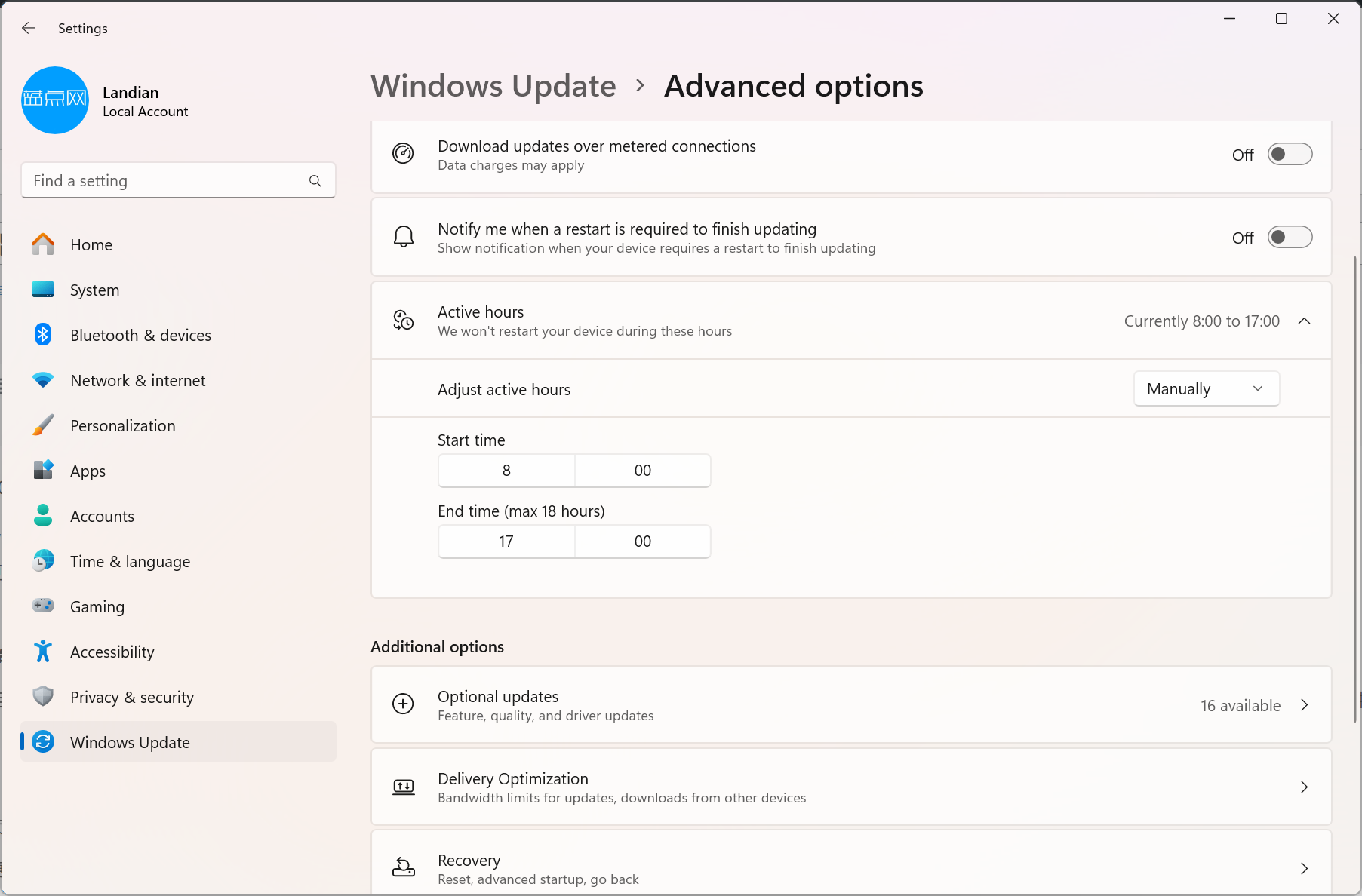Click the Active hours clock icon
The image size is (1362, 896).
(x=403, y=320)
